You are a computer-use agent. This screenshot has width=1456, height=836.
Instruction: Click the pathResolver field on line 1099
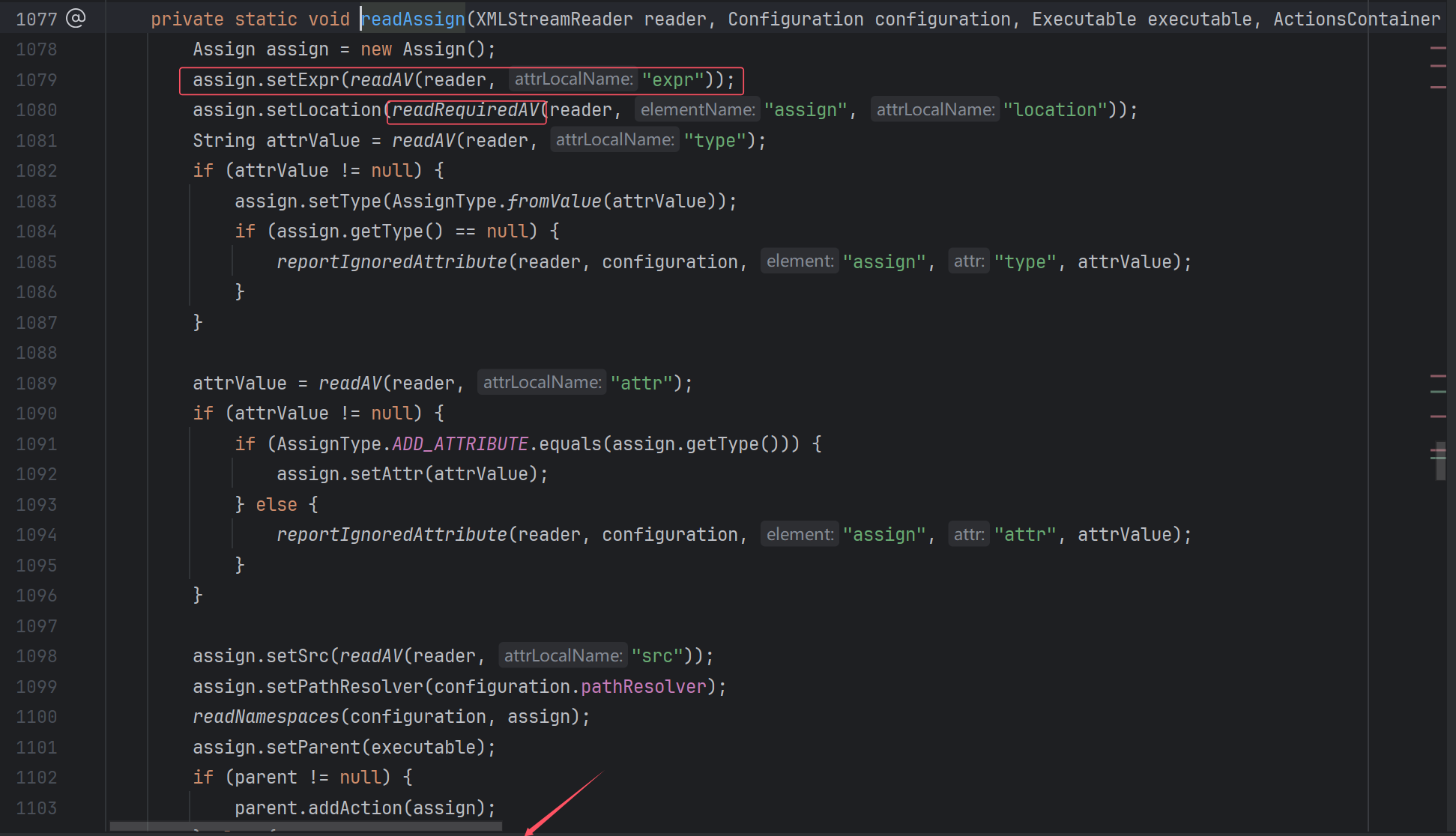(x=644, y=687)
